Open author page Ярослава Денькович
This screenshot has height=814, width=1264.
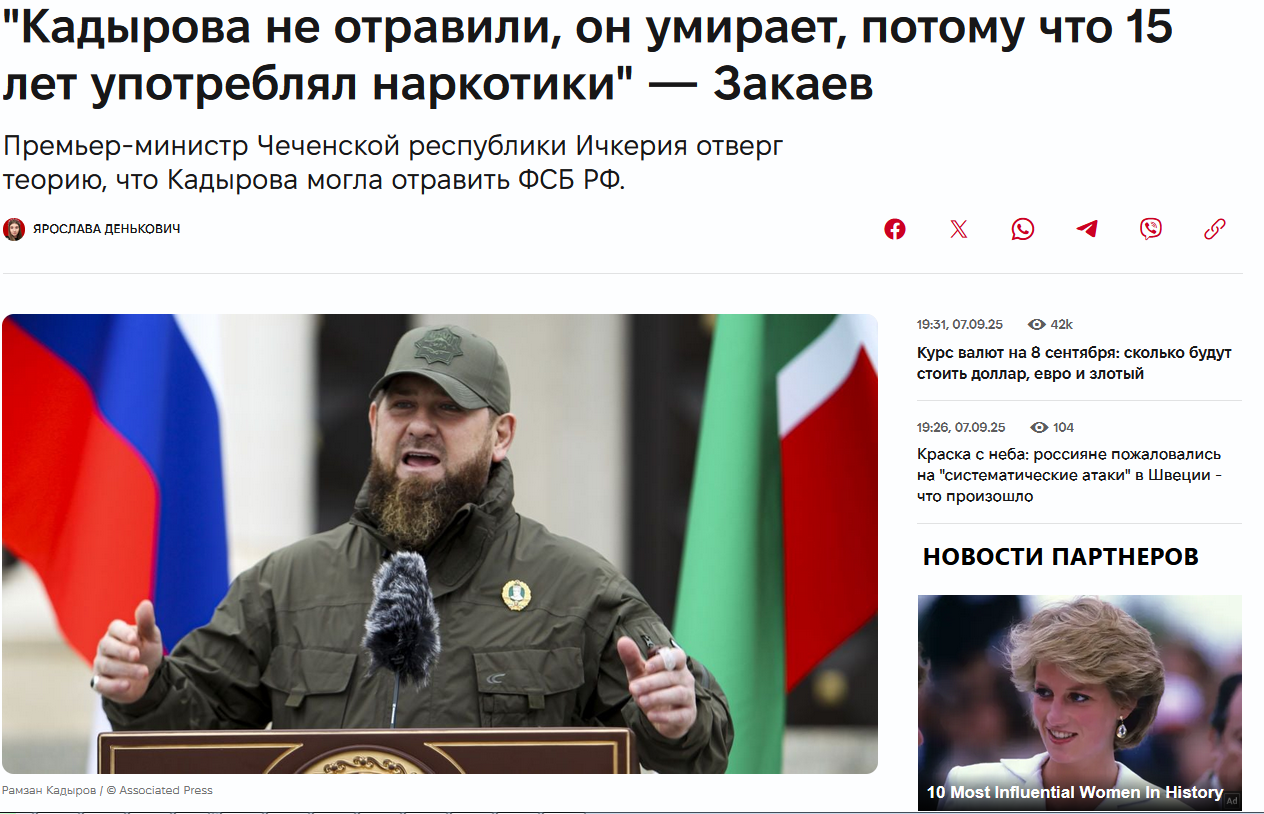click(107, 229)
